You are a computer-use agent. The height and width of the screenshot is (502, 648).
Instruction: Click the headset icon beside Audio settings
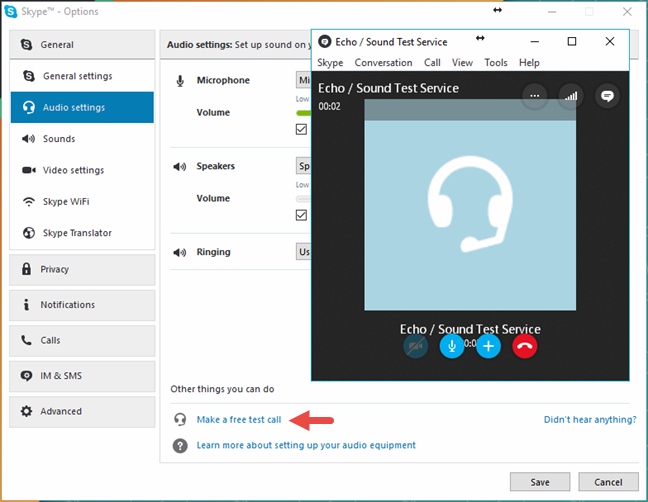tap(29, 107)
